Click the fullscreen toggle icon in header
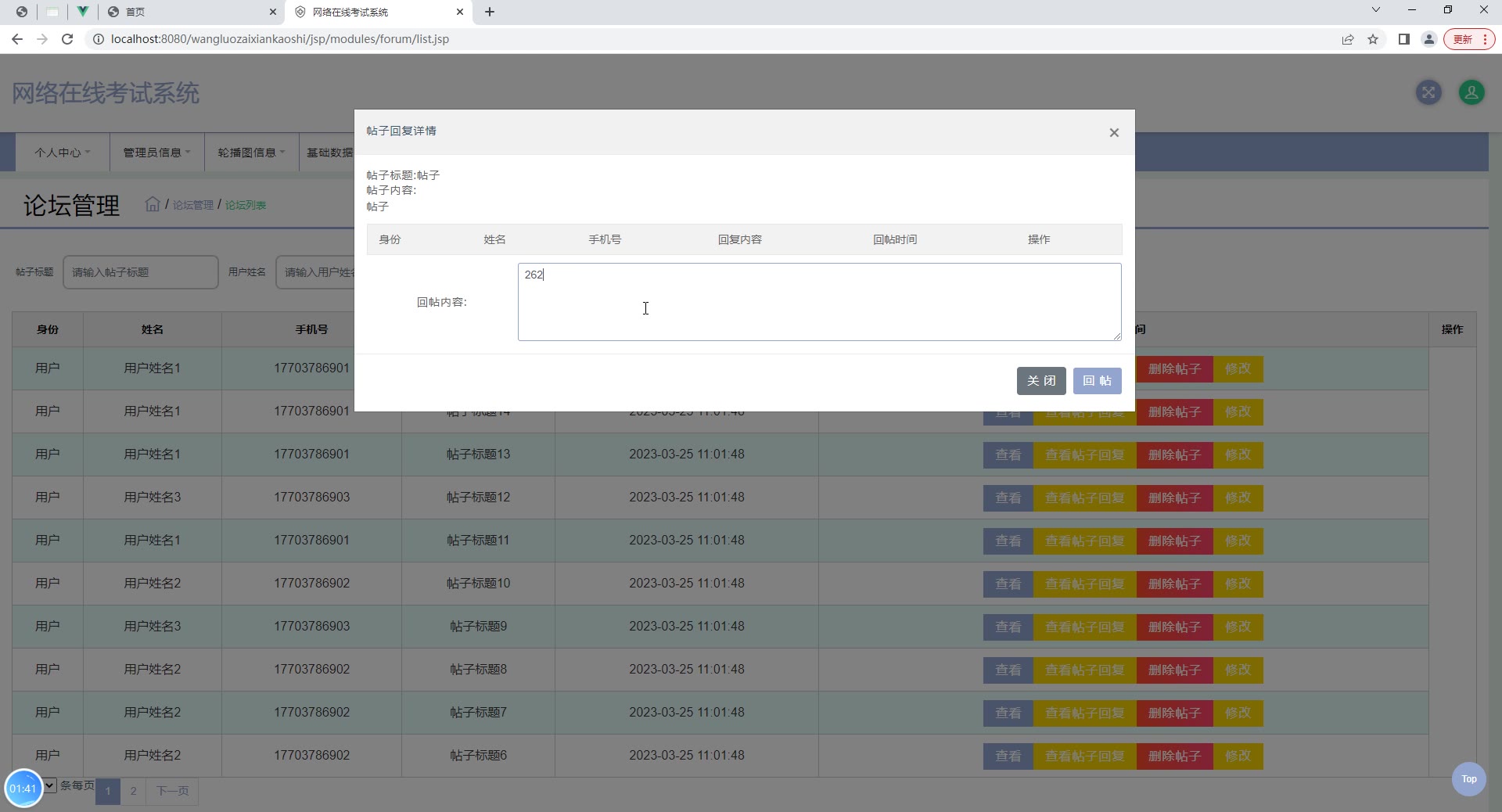Image resolution: width=1502 pixels, height=812 pixels. [1428, 93]
